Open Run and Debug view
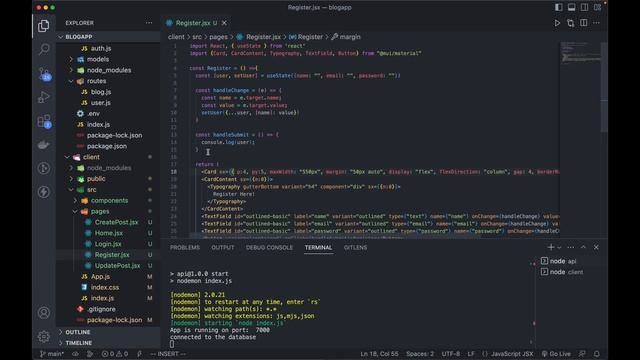This screenshot has height=360, width=640. (44, 97)
